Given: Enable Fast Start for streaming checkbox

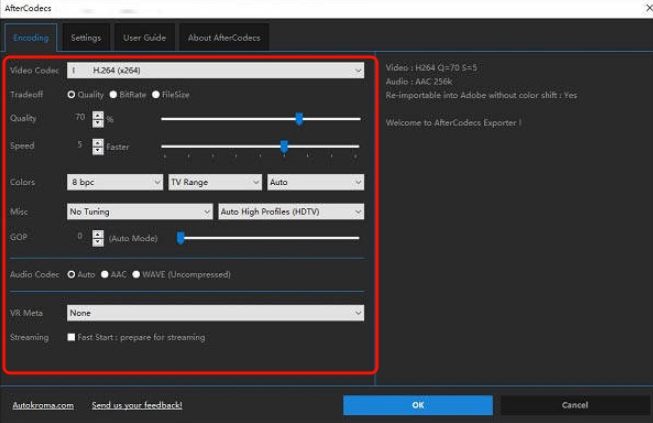Looking at the screenshot, I should point(72,337).
